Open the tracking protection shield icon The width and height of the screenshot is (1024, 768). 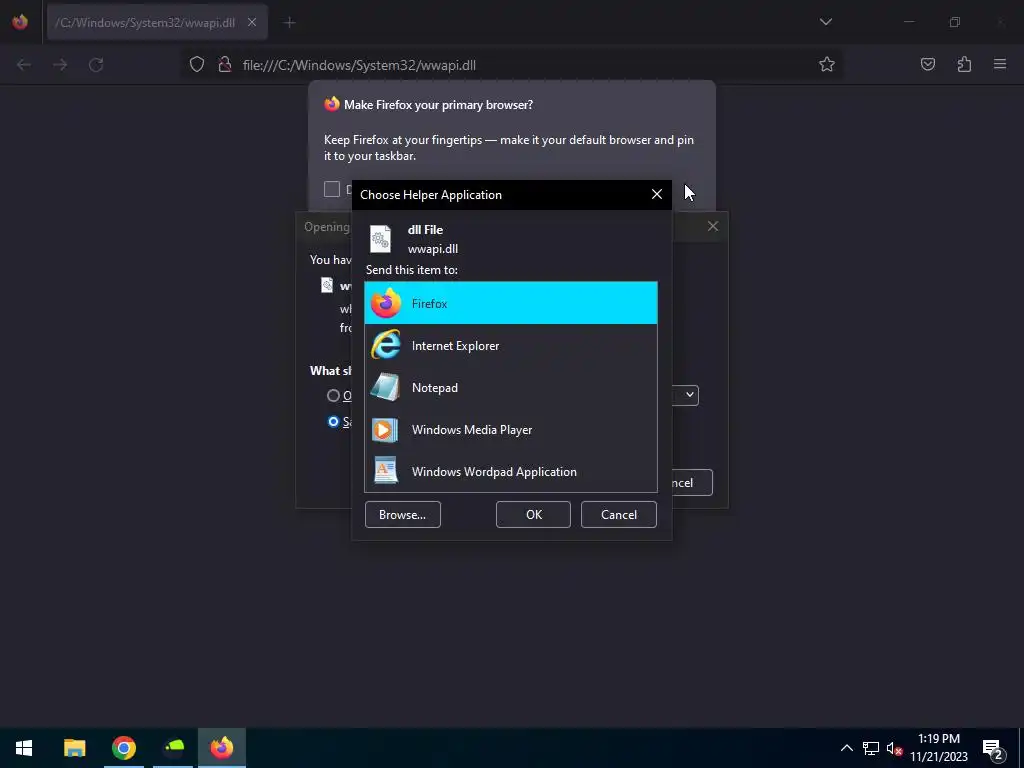point(197,65)
